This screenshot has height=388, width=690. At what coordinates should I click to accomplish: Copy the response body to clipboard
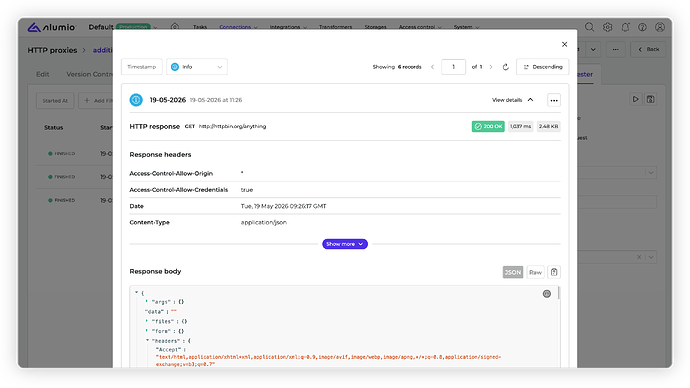[x=554, y=272]
